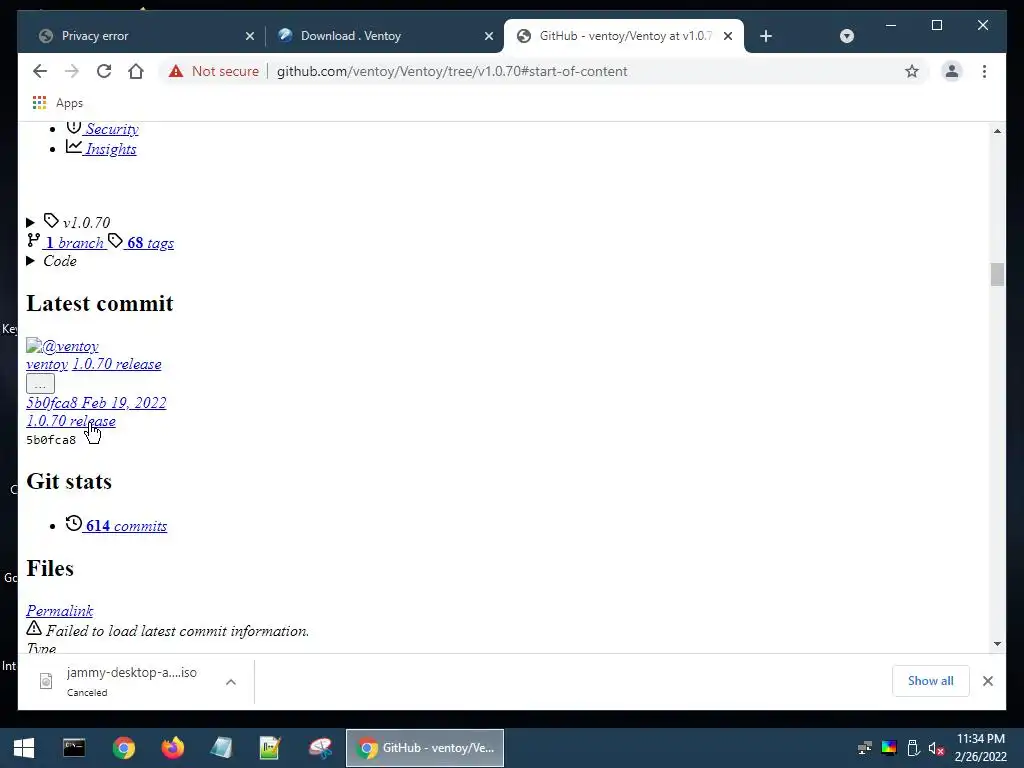Click the Failed to load commit warning text
This screenshot has height=768, width=1024.
[177, 631]
